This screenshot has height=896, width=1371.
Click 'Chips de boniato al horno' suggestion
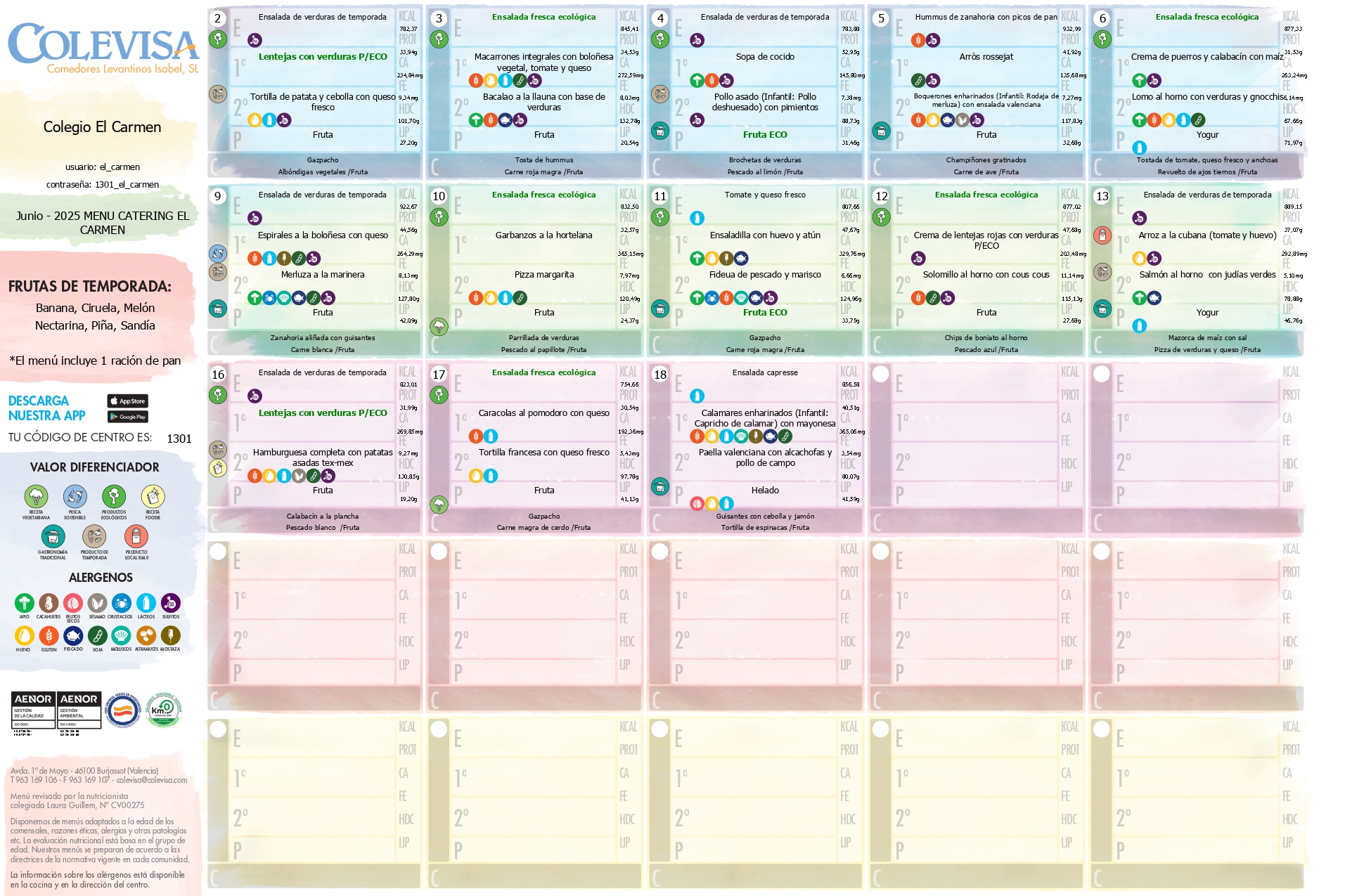[x=986, y=338]
